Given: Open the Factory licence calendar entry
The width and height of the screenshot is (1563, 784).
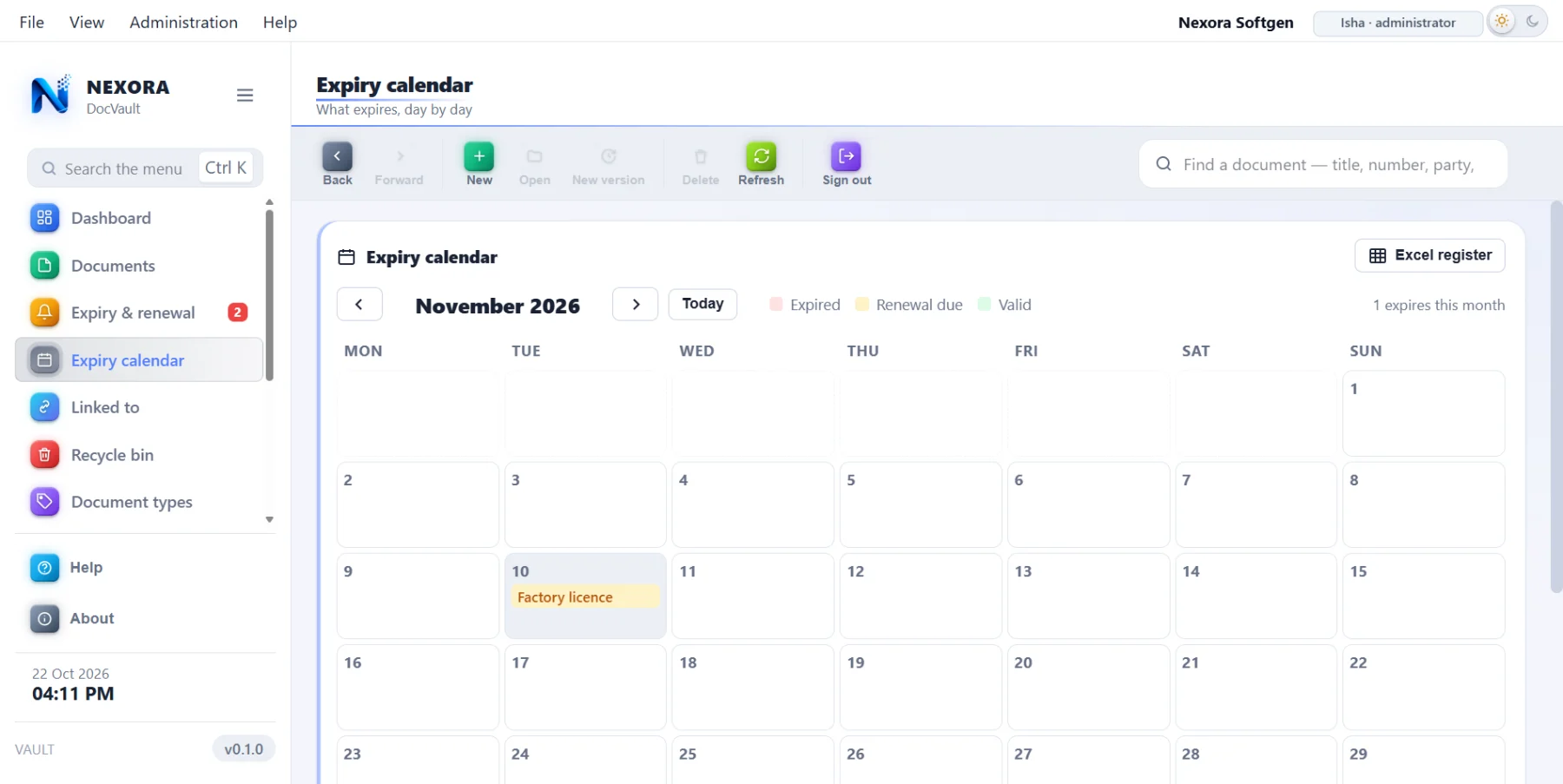Looking at the screenshot, I should coord(584,597).
